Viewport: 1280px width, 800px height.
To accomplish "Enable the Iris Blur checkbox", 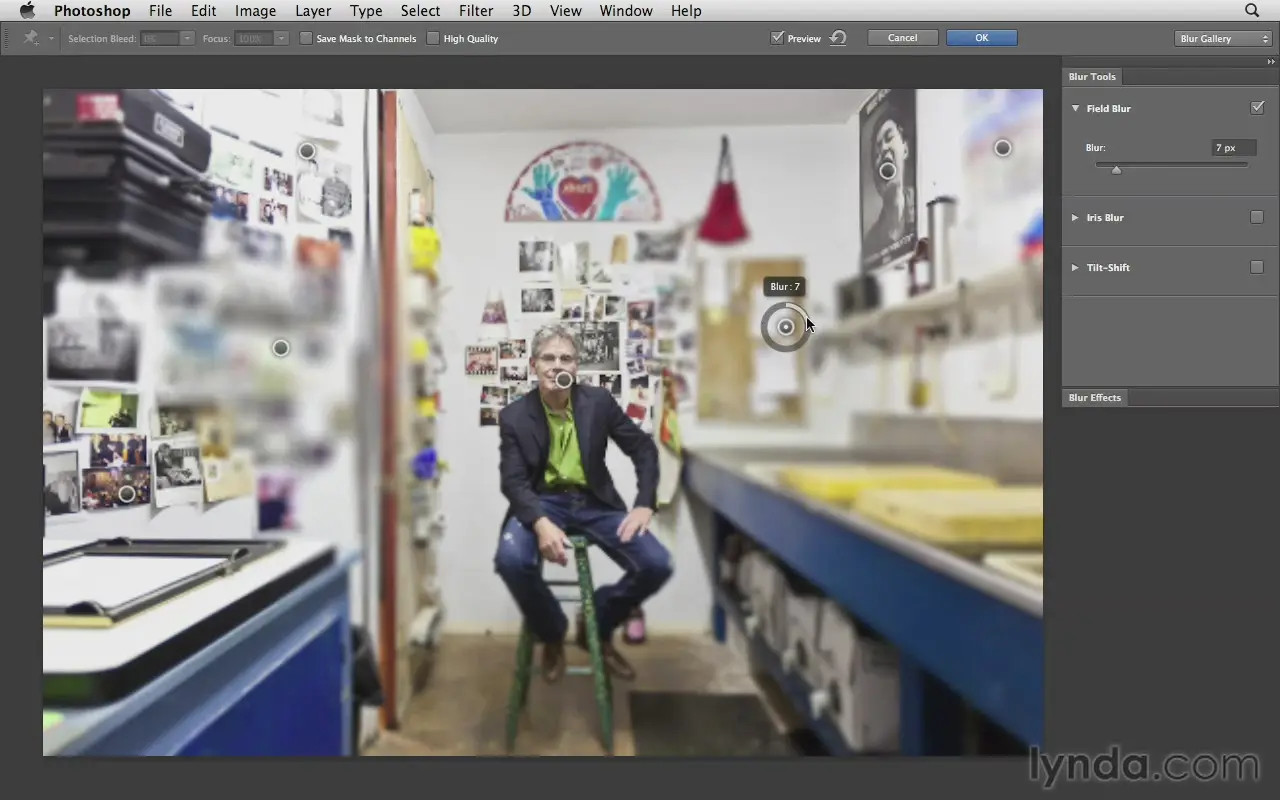I will click(1257, 217).
